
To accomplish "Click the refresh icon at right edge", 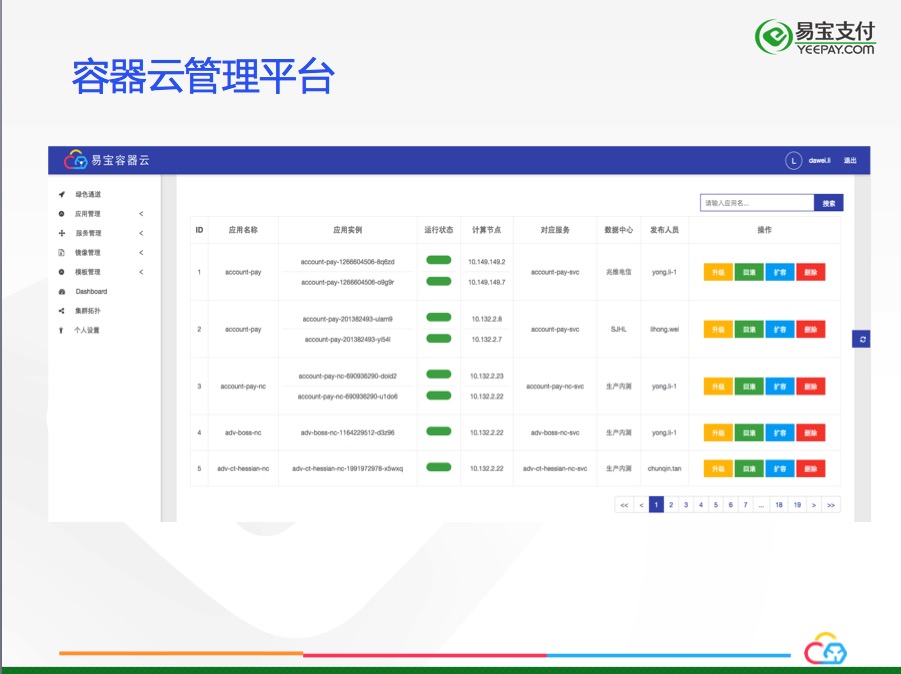I will coord(861,340).
